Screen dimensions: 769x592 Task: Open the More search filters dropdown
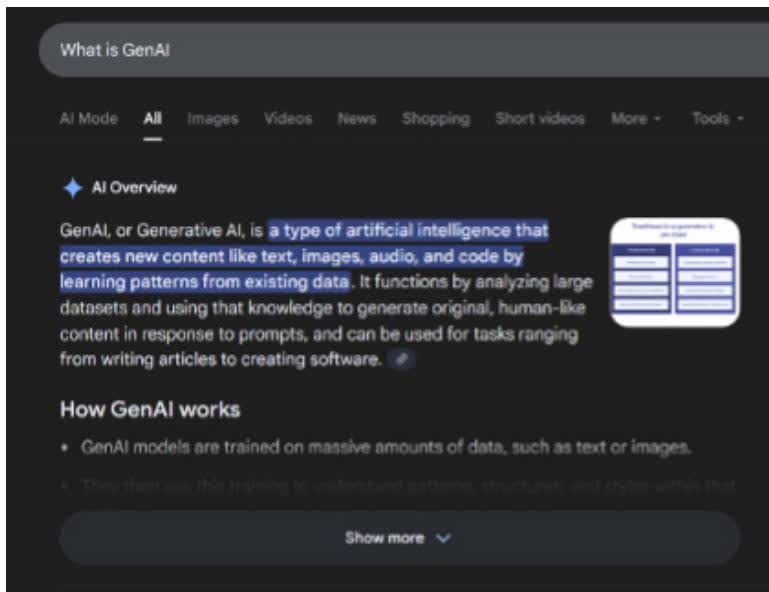(636, 118)
